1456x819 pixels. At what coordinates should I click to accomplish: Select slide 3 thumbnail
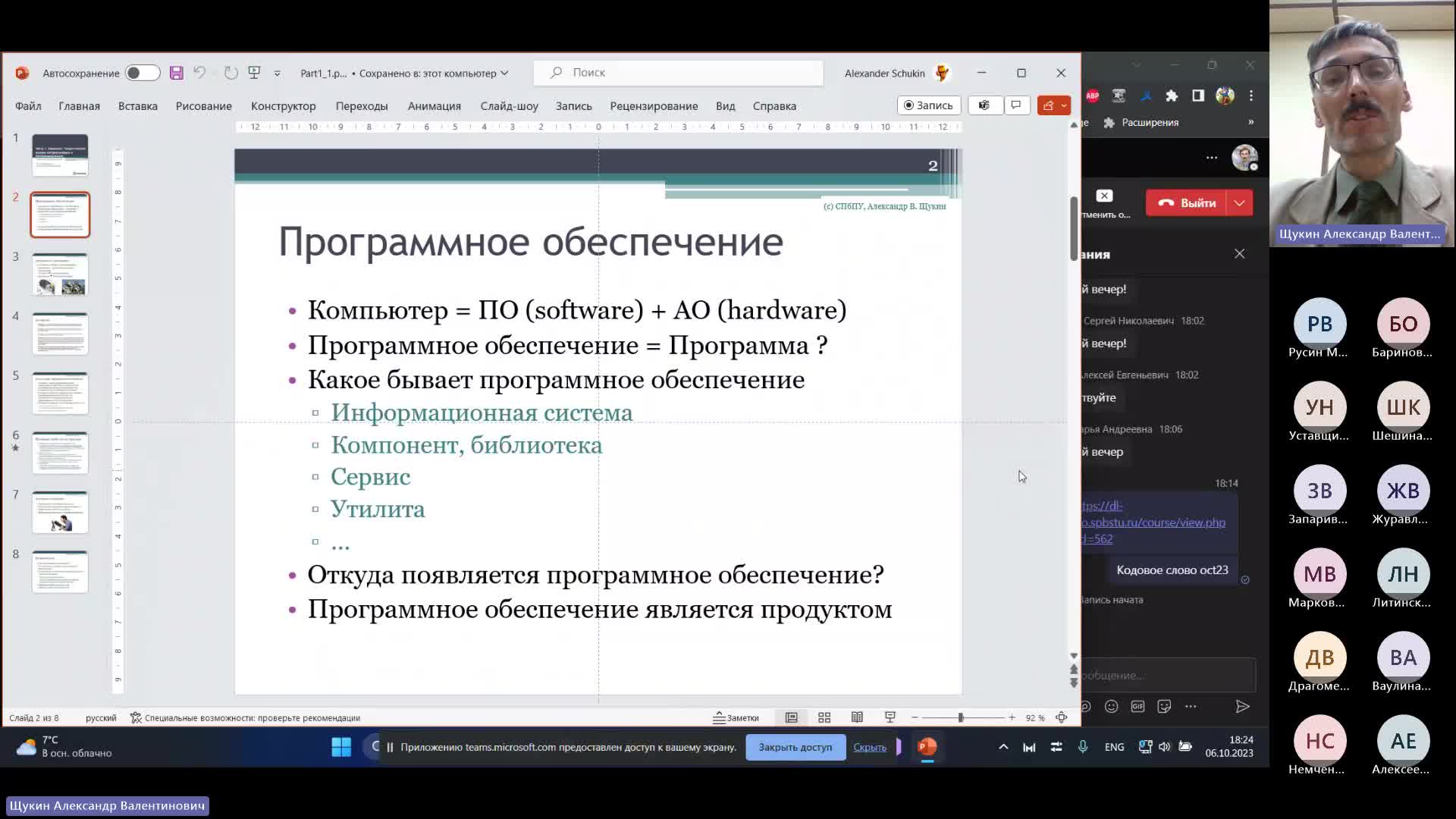(60, 275)
